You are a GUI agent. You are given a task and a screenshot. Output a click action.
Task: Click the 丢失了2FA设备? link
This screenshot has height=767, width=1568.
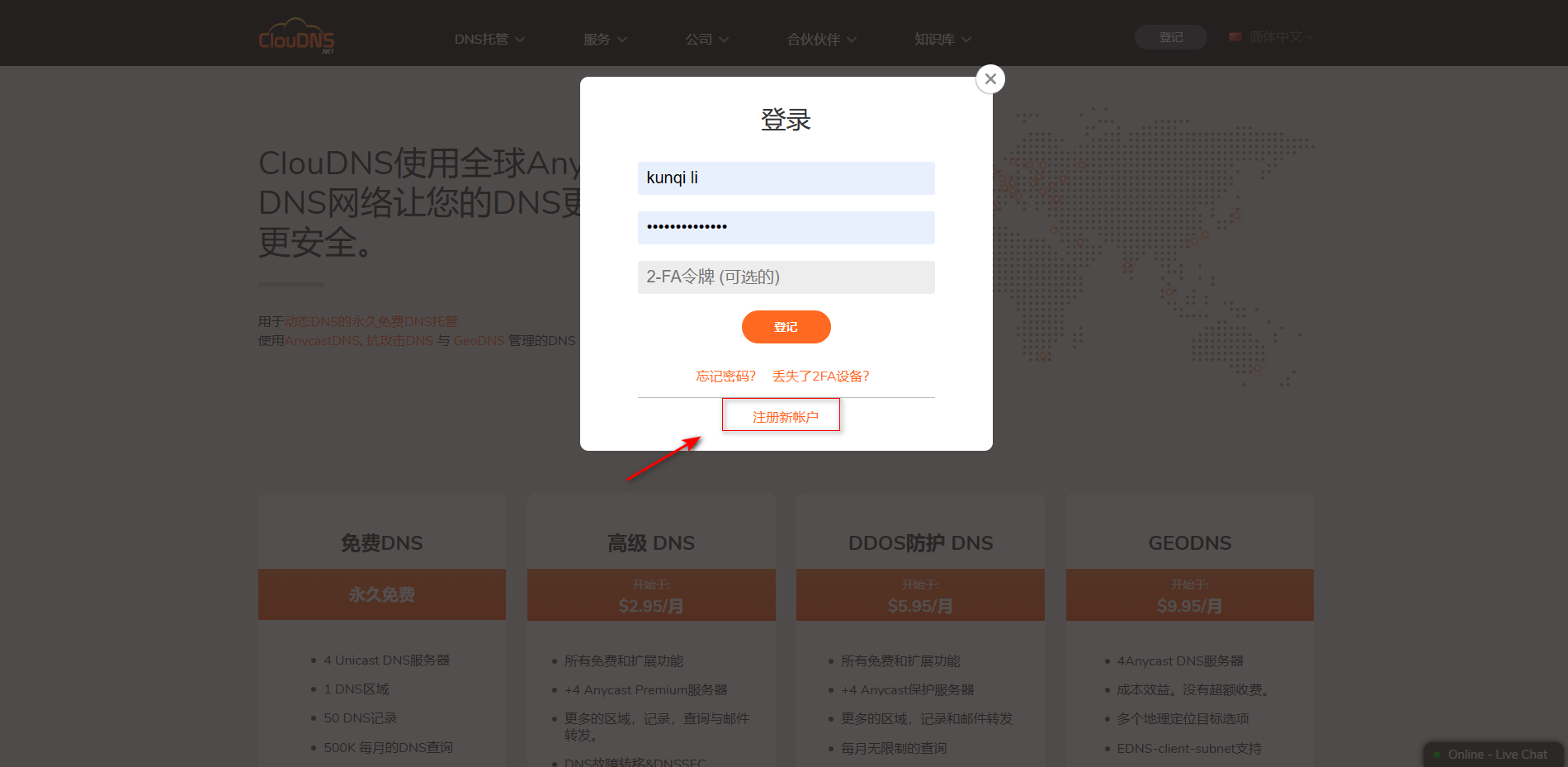tap(820, 376)
